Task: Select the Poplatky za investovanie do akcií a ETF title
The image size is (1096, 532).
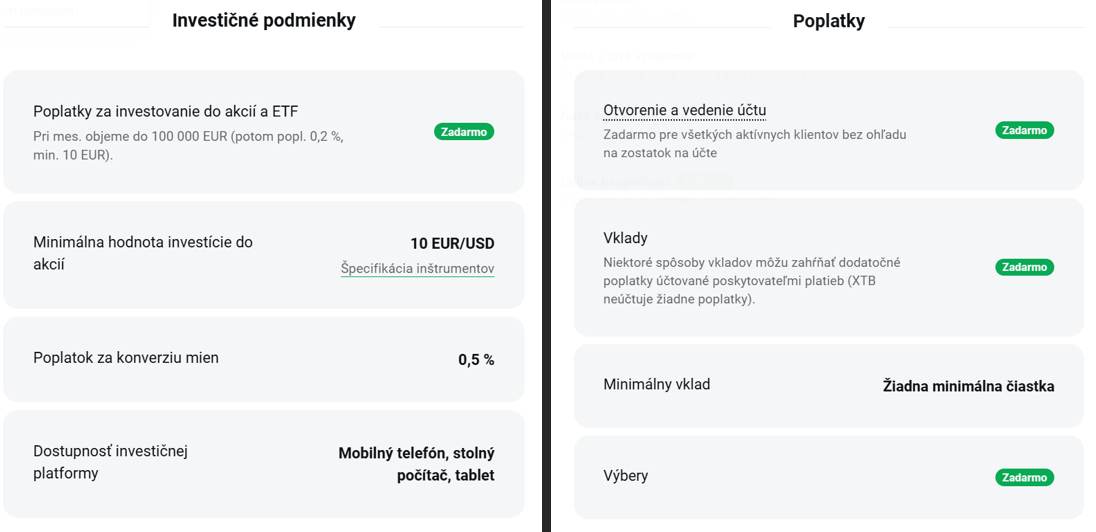Action: [165, 111]
